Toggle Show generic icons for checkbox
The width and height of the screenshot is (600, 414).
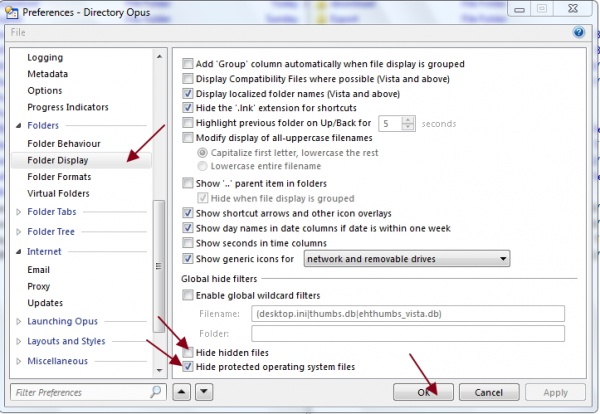(188, 259)
